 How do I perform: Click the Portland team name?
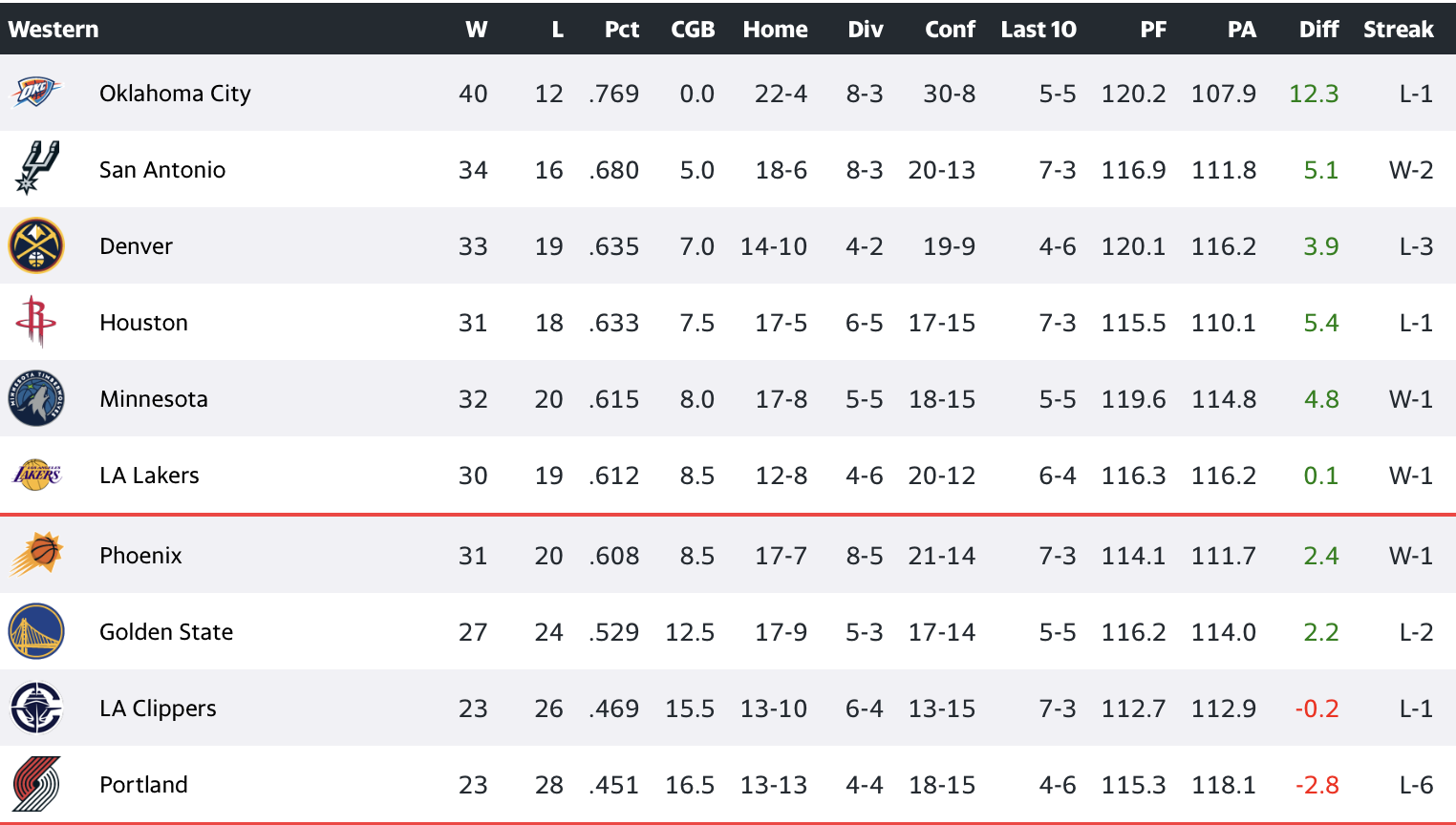point(143,785)
